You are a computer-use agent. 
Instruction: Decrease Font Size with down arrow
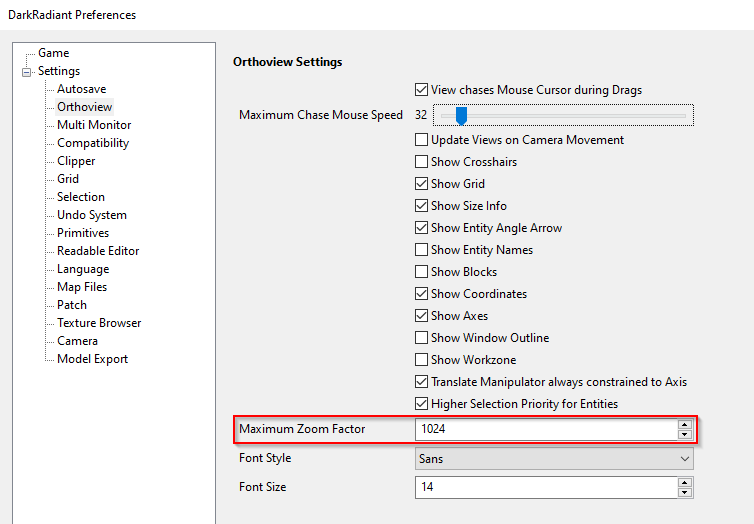[x=685, y=492]
